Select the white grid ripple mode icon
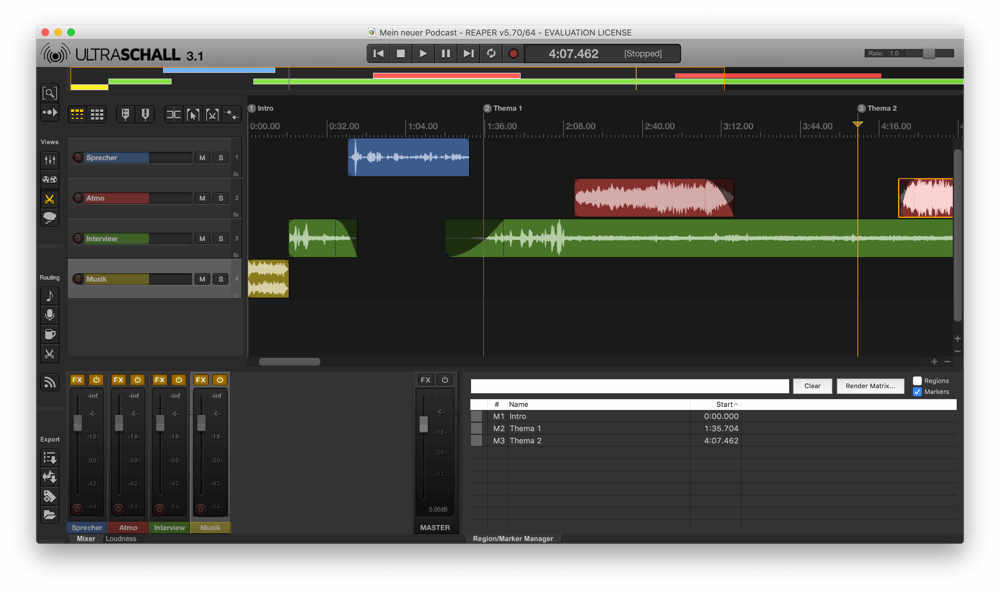Image resolution: width=1000 pixels, height=592 pixels. click(x=97, y=114)
